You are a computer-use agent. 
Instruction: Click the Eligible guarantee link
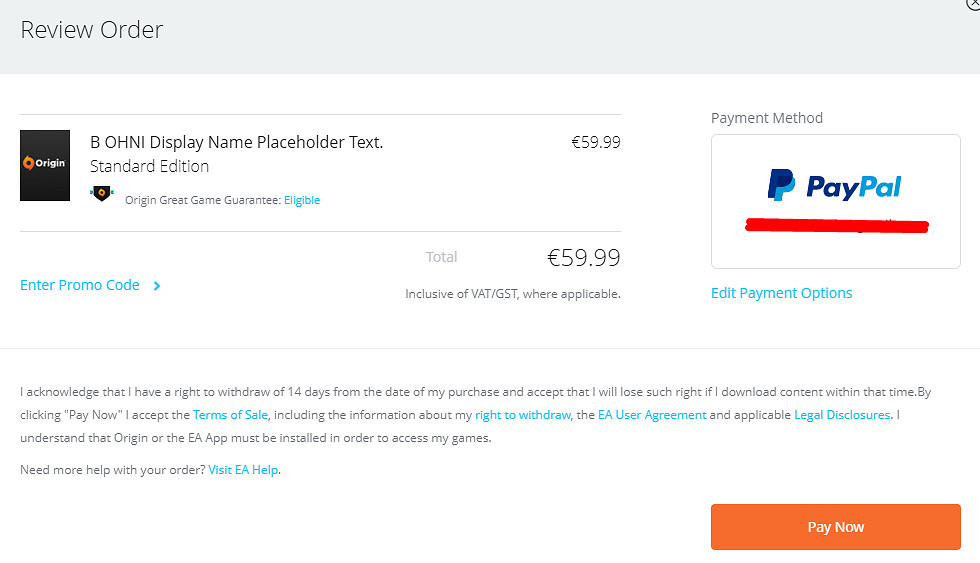coord(302,200)
